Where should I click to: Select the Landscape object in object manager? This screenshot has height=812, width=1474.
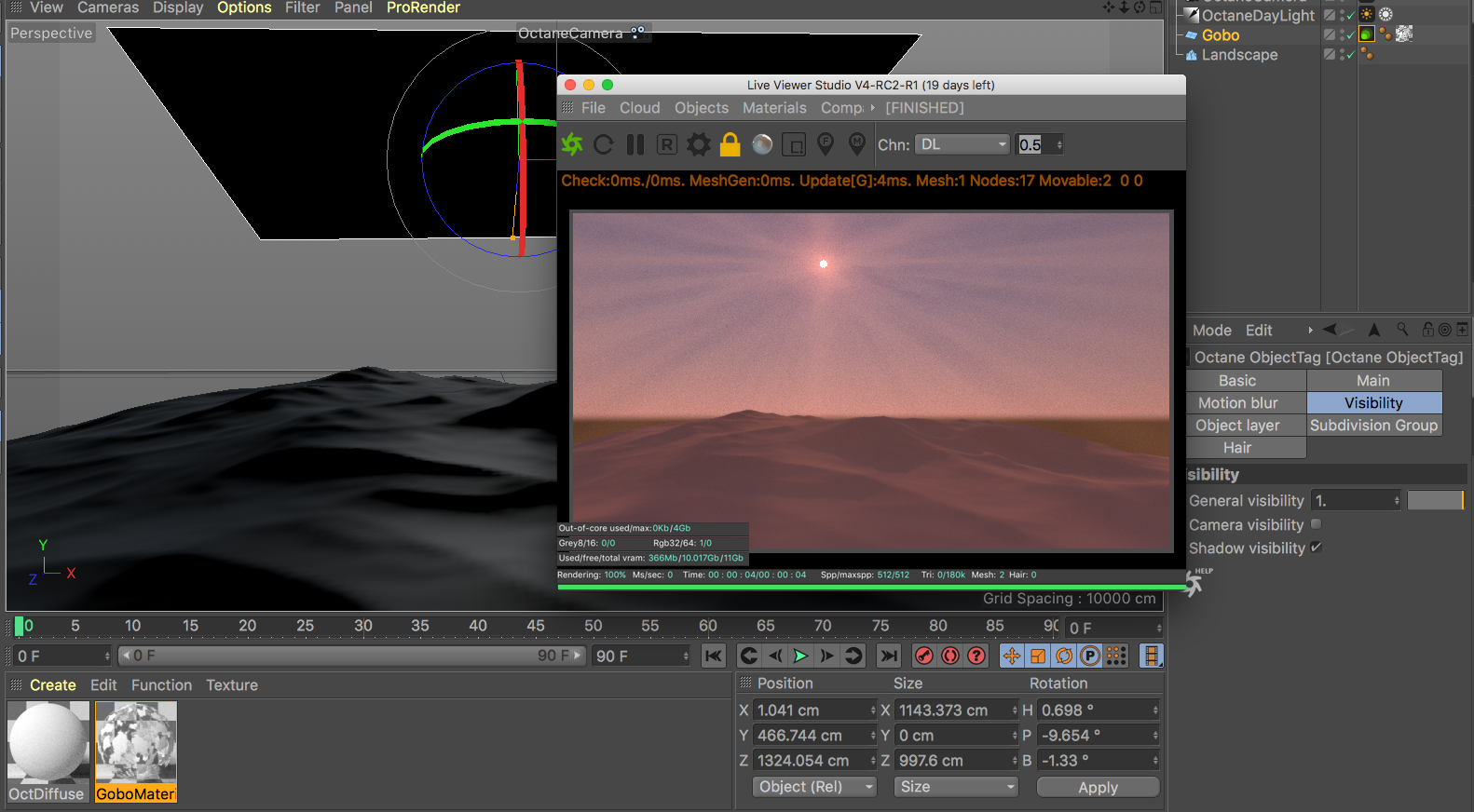coord(1239,55)
